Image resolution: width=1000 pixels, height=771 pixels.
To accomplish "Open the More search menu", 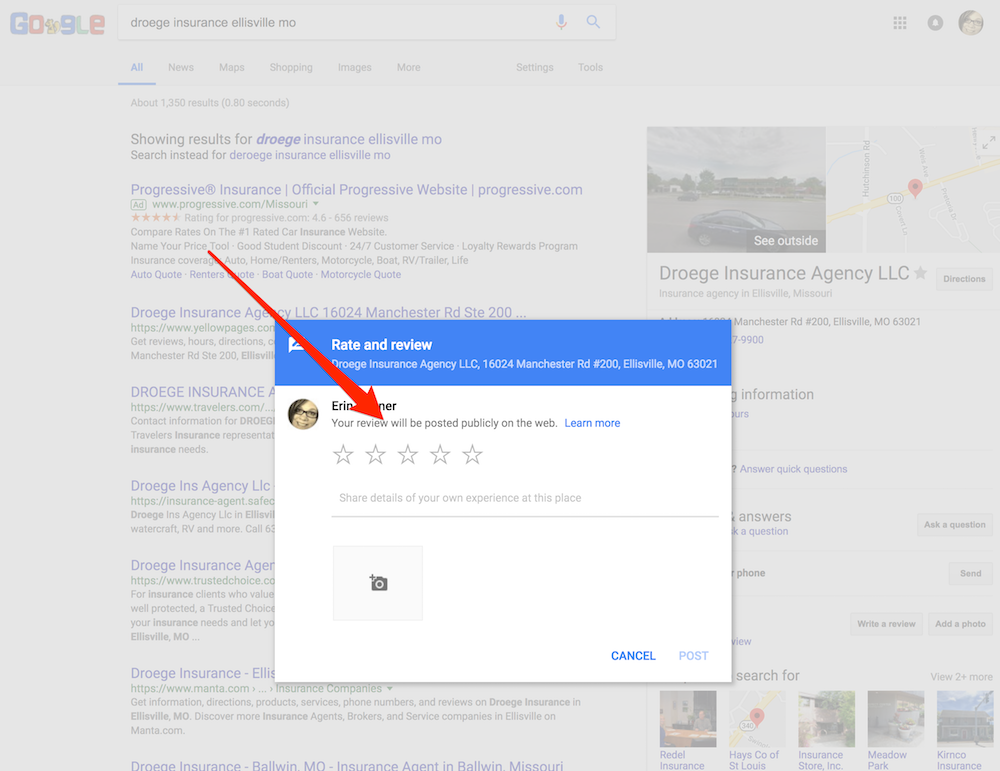I will pyautogui.click(x=409, y=68).
